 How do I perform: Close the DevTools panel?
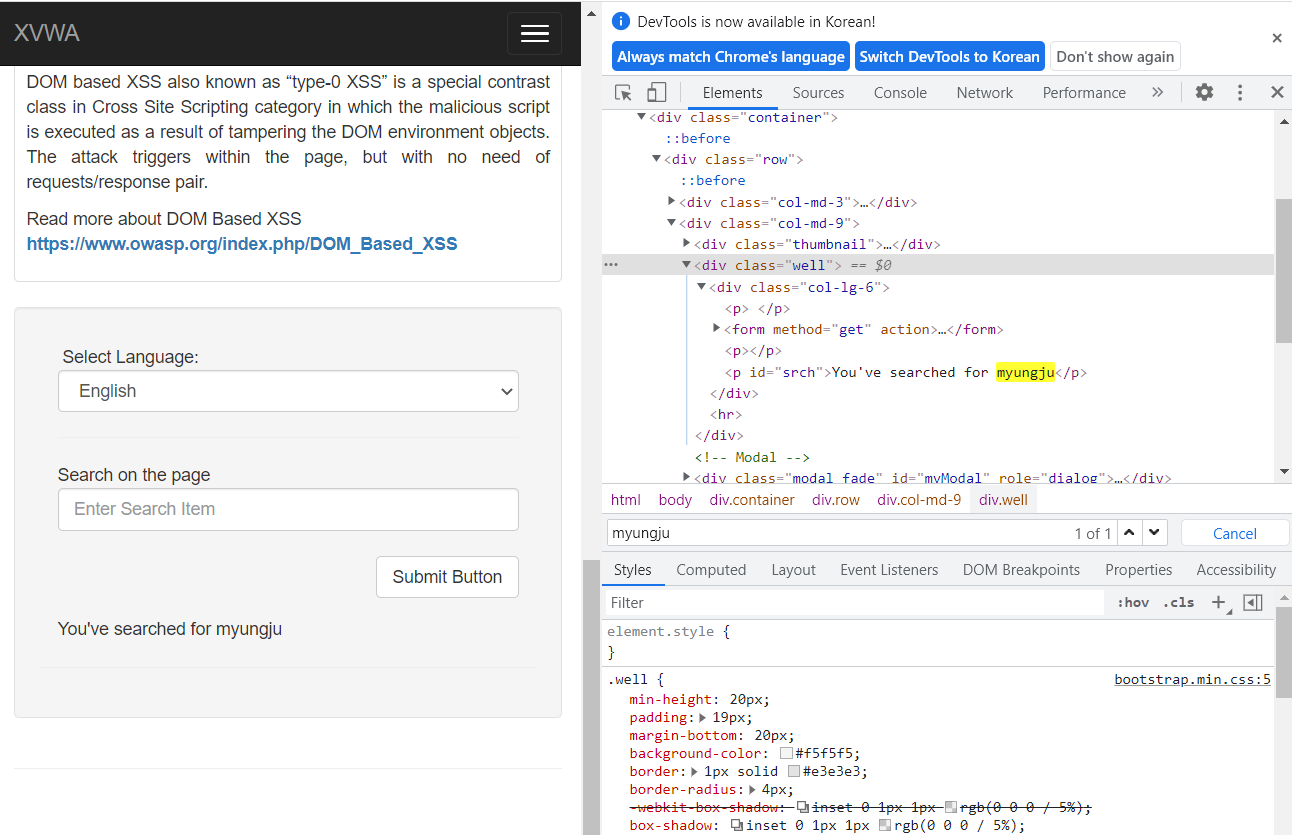[1277, 92]
